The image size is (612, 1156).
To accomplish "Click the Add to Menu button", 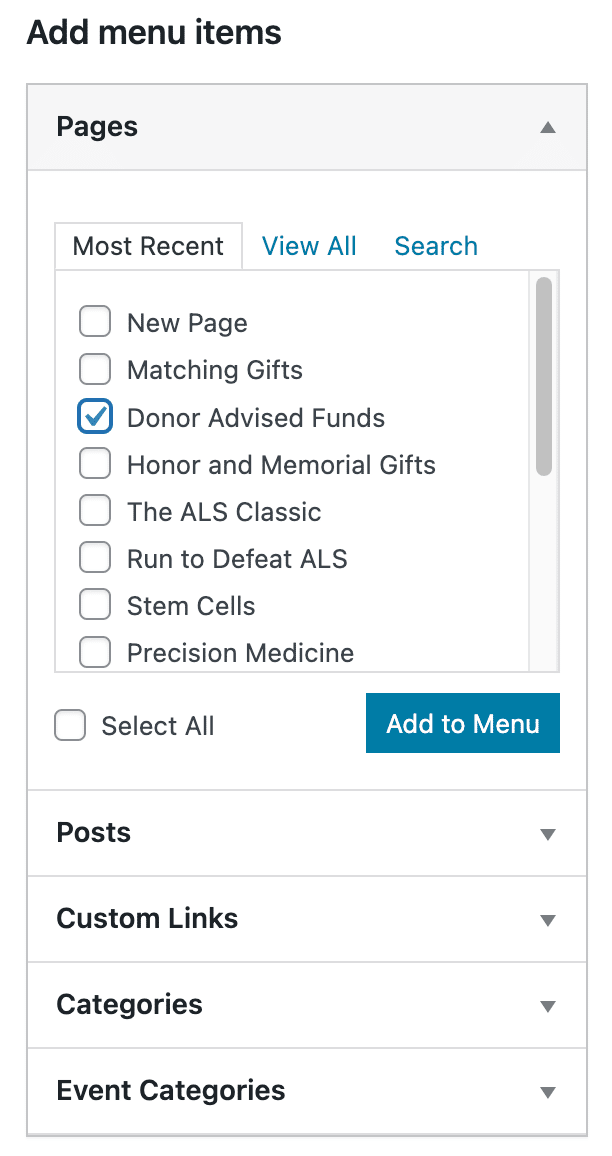I will click(x=463, y=724).
